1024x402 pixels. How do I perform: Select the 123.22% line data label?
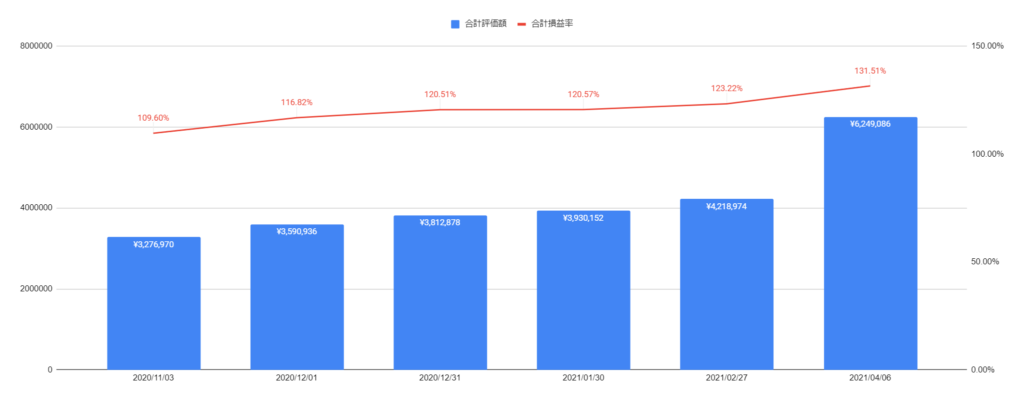click(727, 89)
